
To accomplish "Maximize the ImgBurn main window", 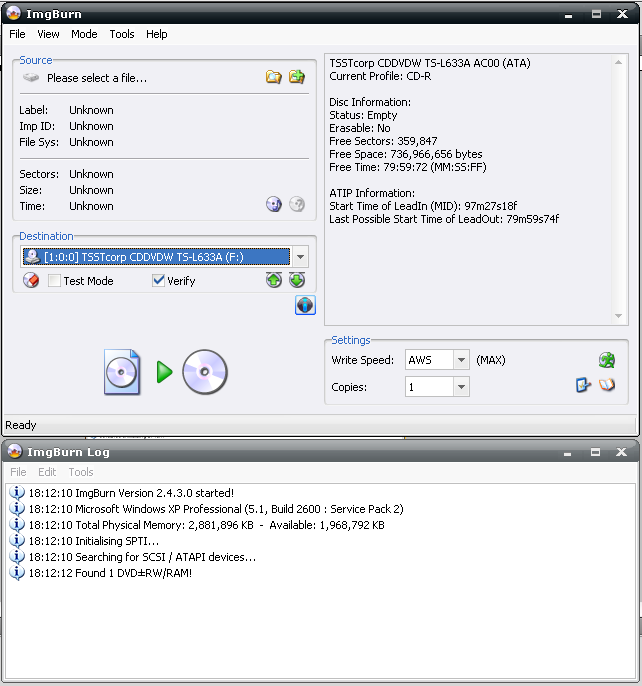I will pos(596,14).
